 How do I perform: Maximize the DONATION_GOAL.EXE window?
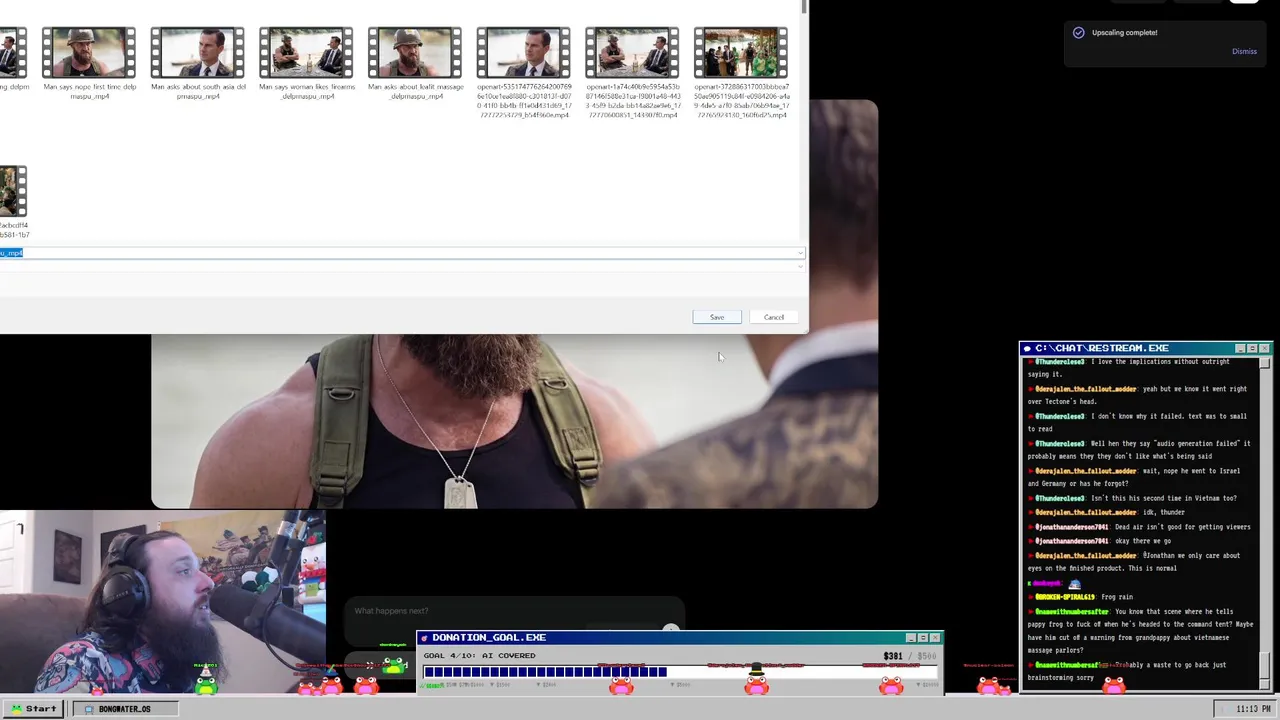pos(923,638)
